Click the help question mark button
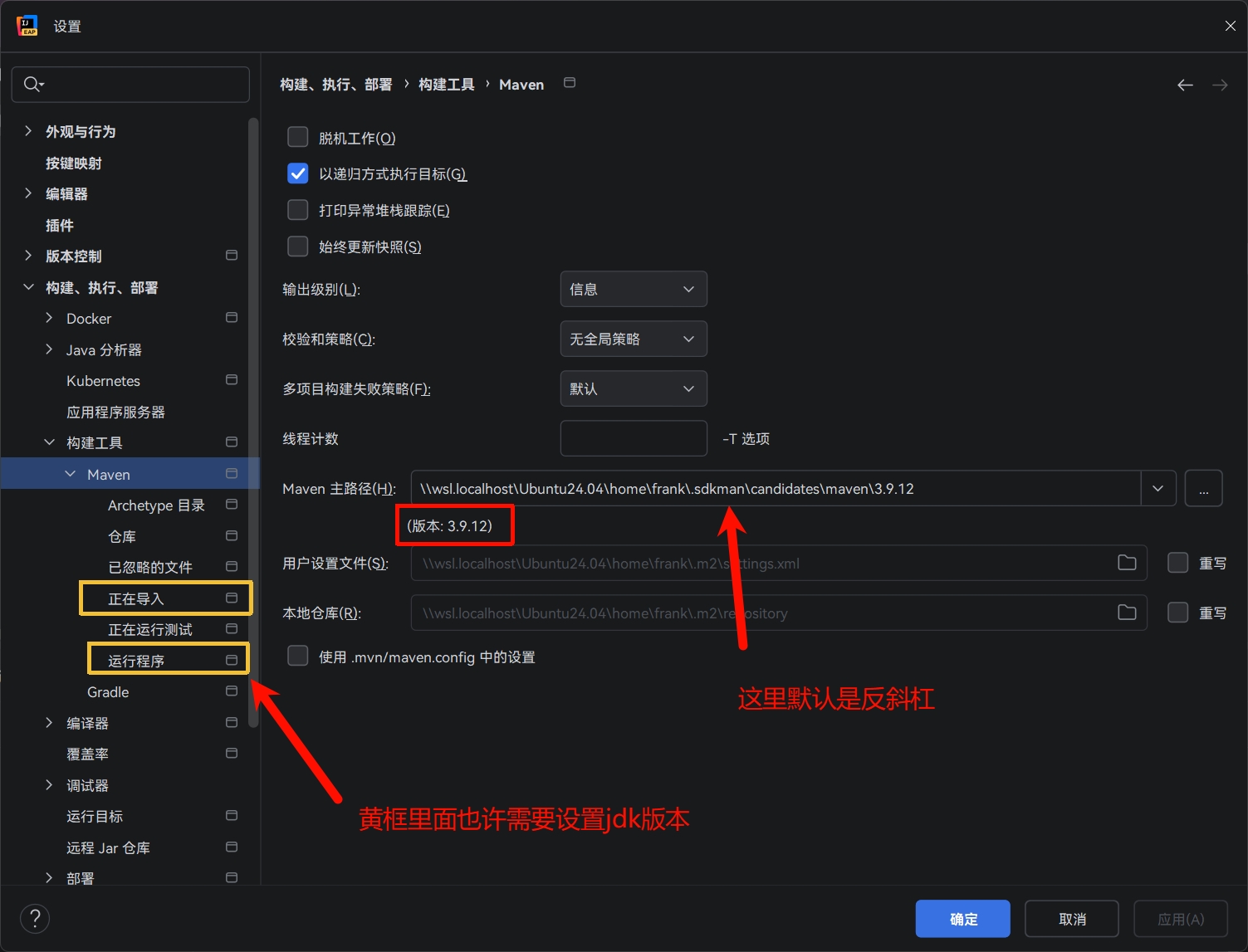The width and height of the screenshot is (1248, 952). (35, 918)
